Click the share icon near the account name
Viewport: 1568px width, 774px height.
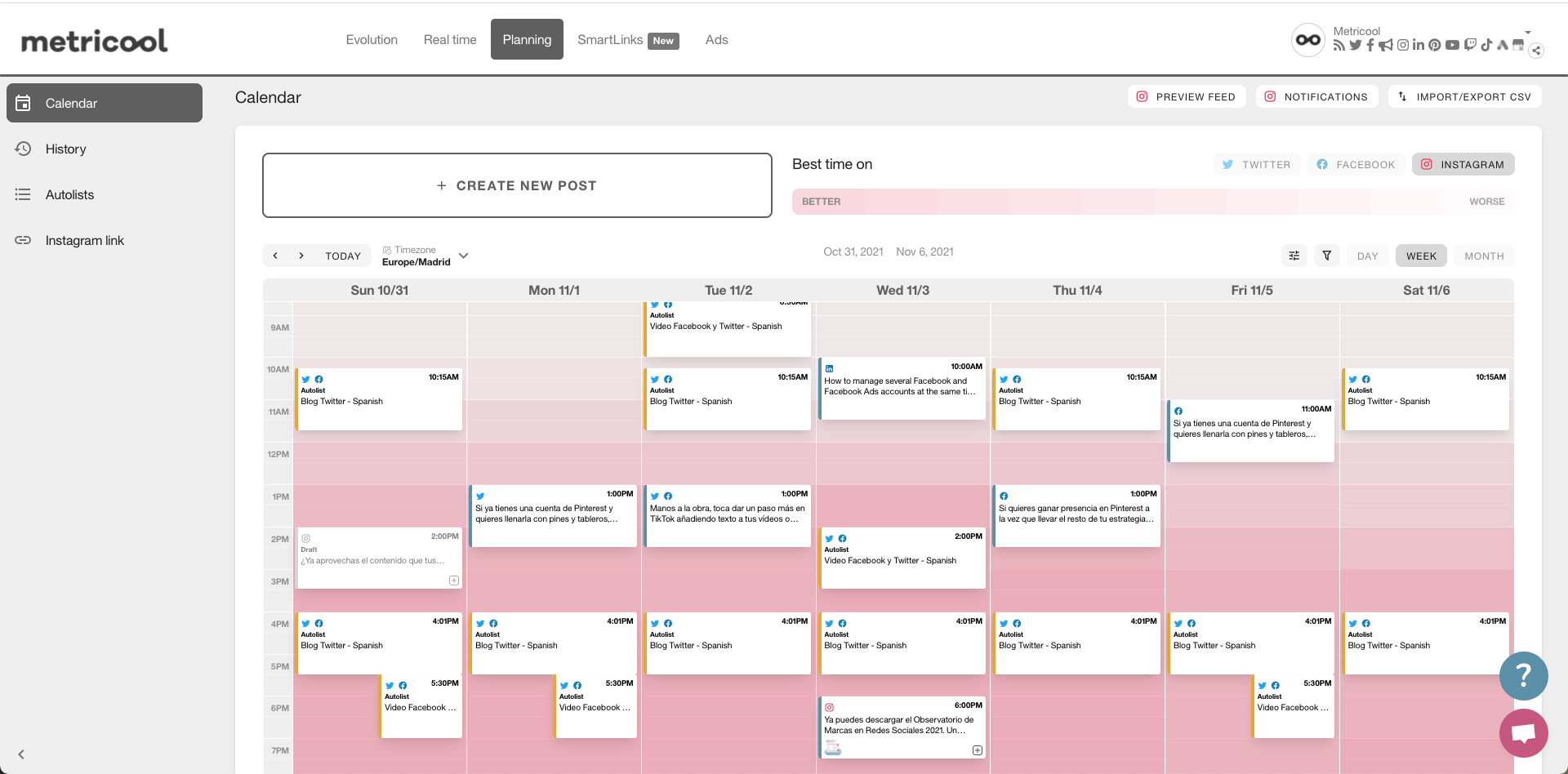tap(1536, 51)
